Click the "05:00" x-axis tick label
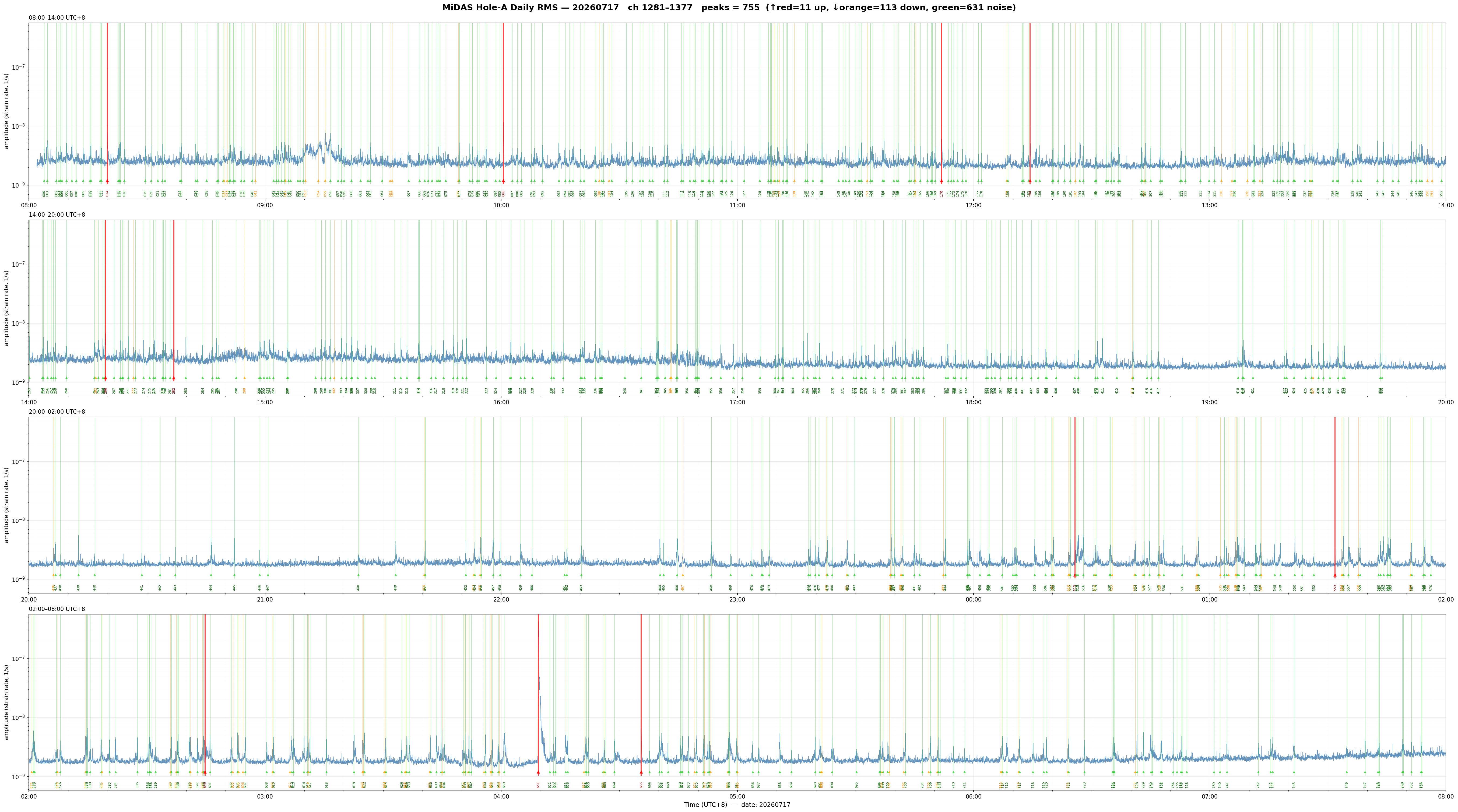This screenshot has height=812, width=1458. [737, 797]
